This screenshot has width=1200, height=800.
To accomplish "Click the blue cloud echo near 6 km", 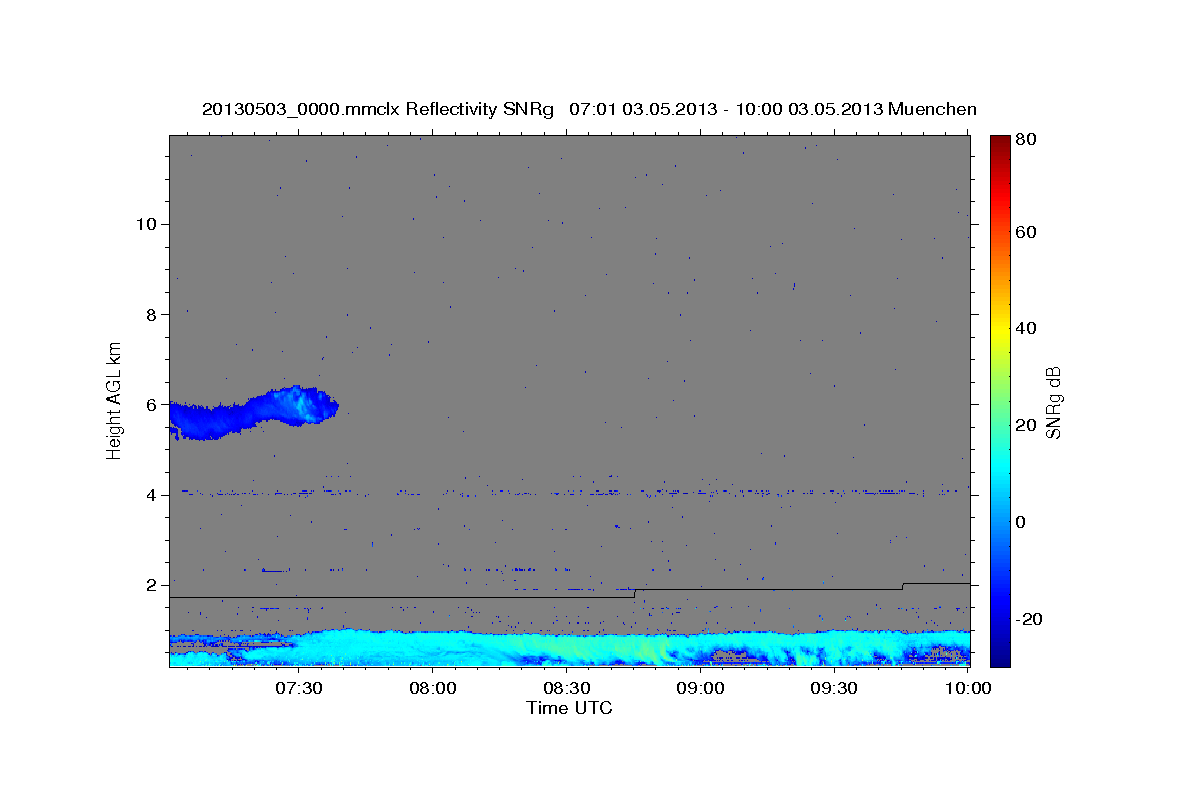I will coord(255,412).
